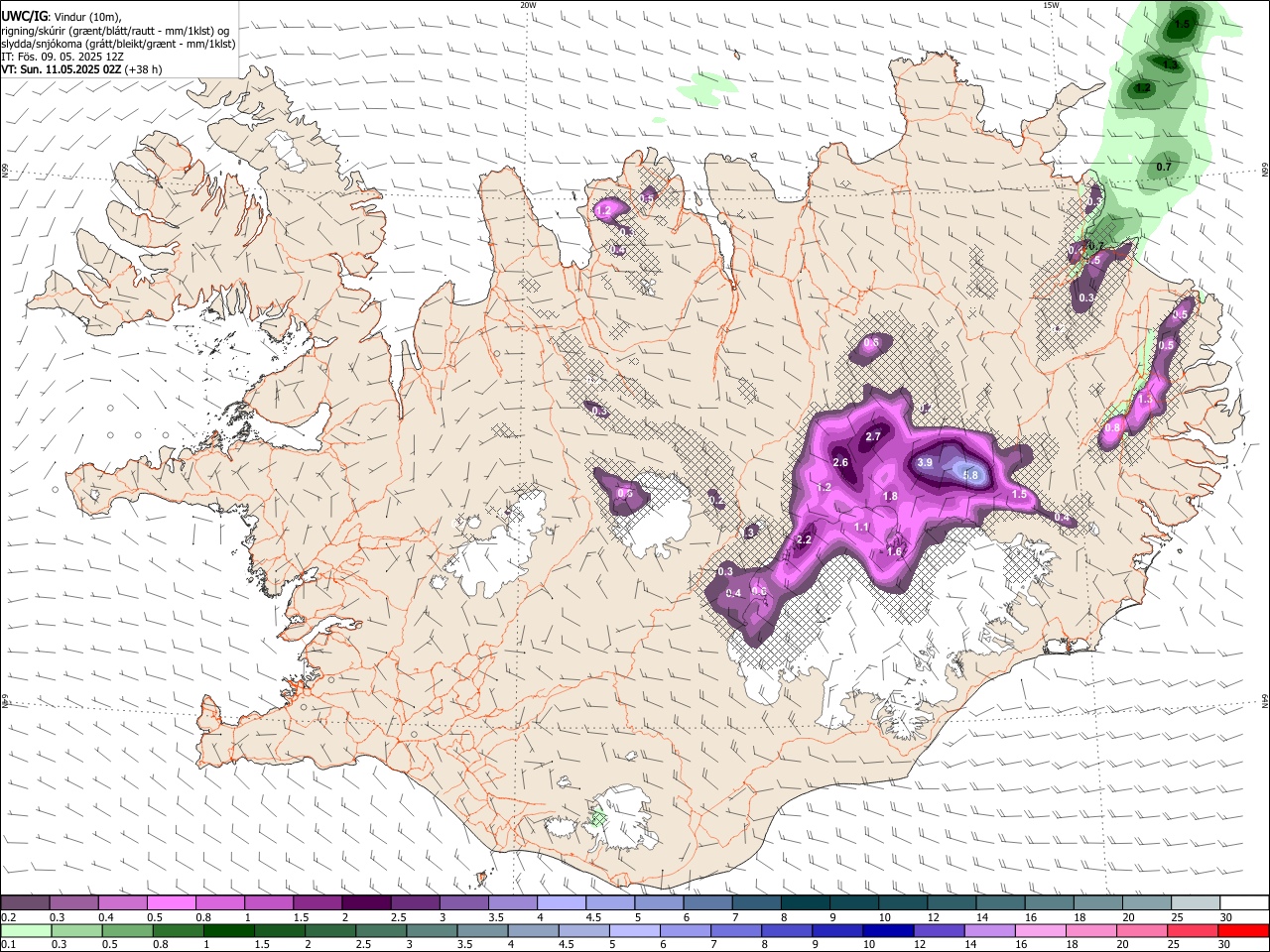Screen dimensions: 1270x952
Task: Click the slydda/snjókoma description line
Action: [x=118, y=44]
